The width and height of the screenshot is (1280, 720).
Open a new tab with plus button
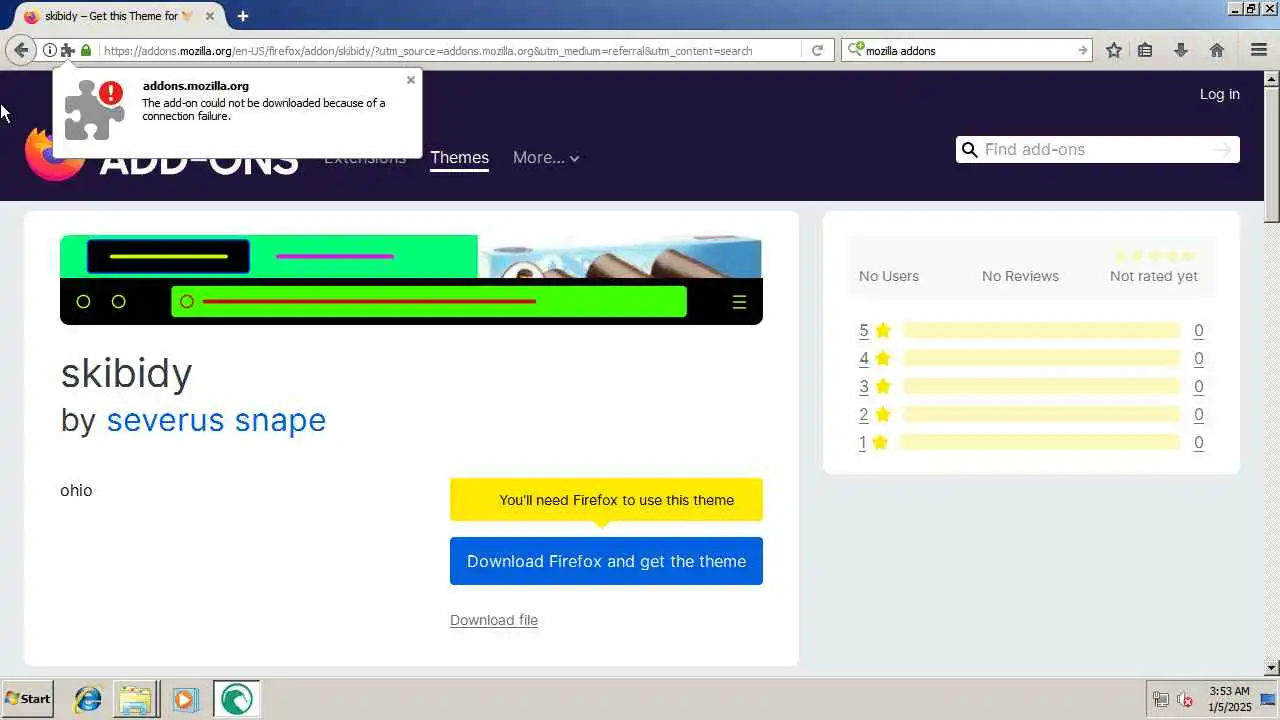243,16
